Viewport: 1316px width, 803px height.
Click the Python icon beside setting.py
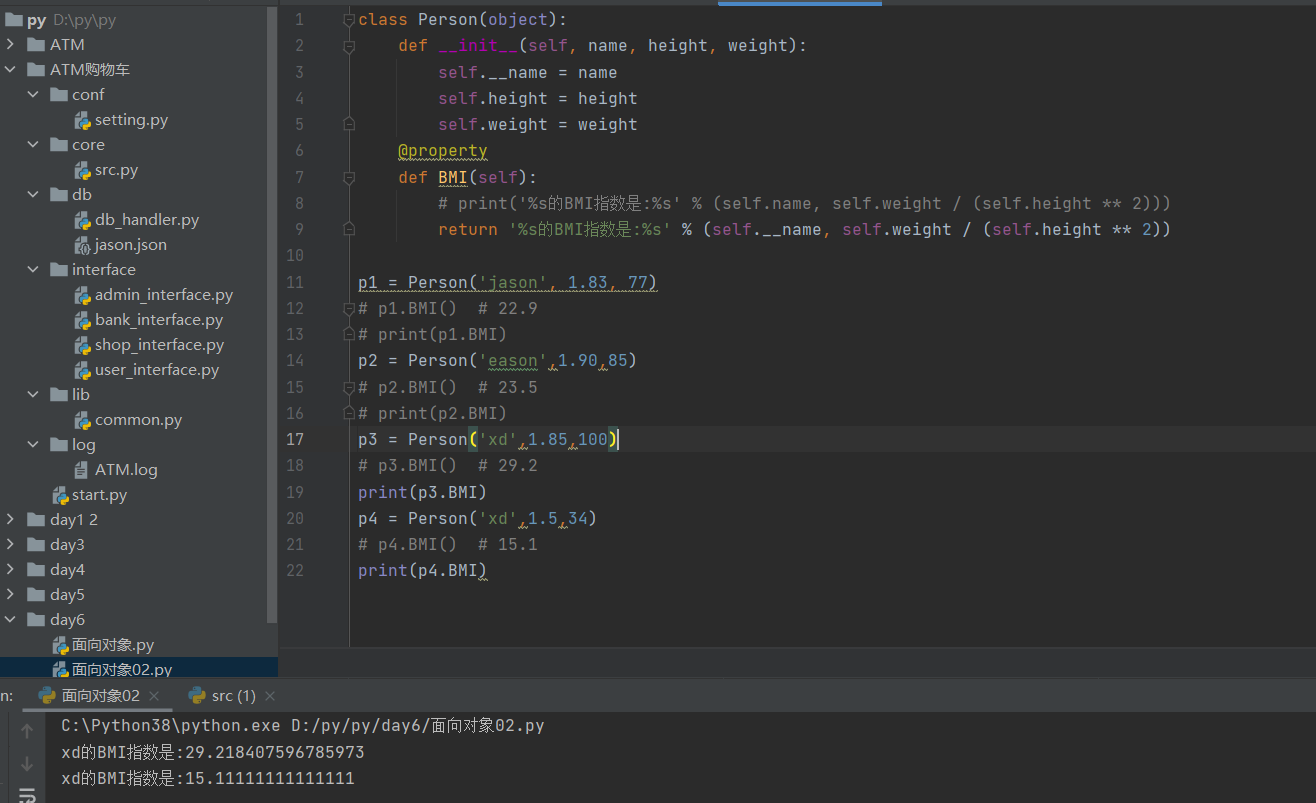point(83,120)
